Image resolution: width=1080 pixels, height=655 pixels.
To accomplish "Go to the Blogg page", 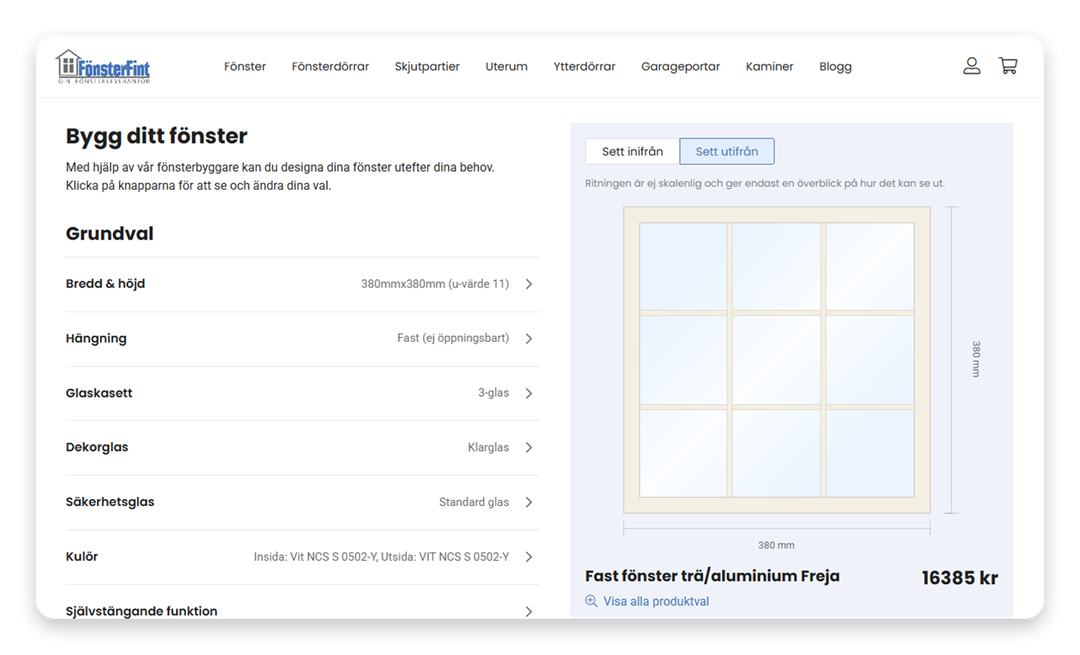I will [835, 66].
